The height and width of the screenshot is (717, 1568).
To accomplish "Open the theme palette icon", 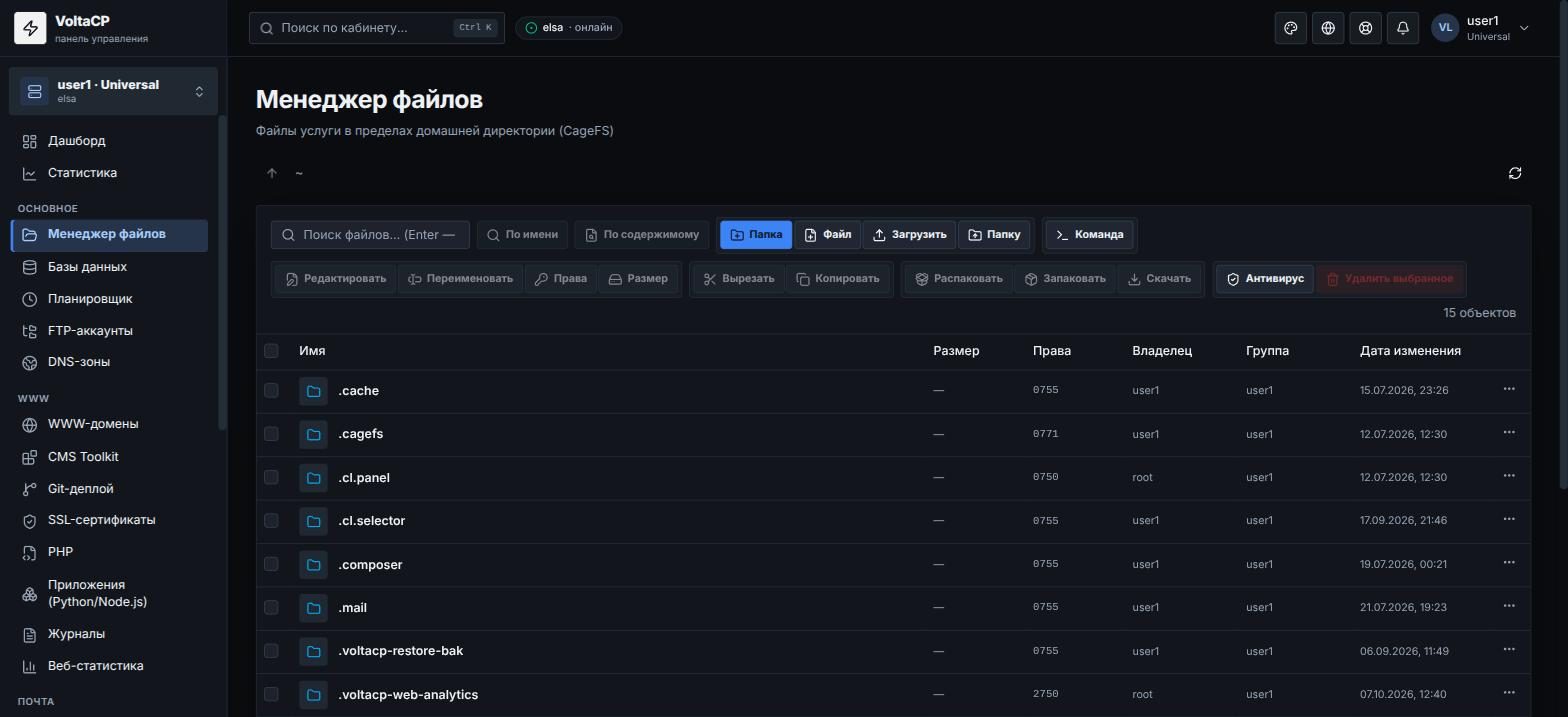I will [1291, 28].
